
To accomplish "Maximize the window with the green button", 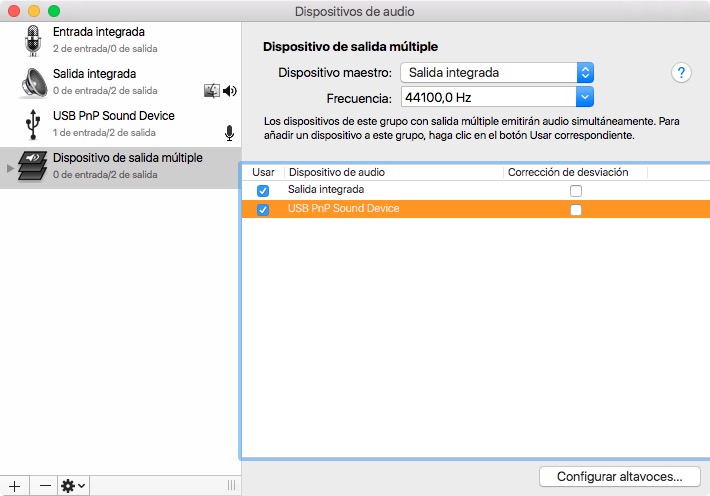I will click(54, 11).
